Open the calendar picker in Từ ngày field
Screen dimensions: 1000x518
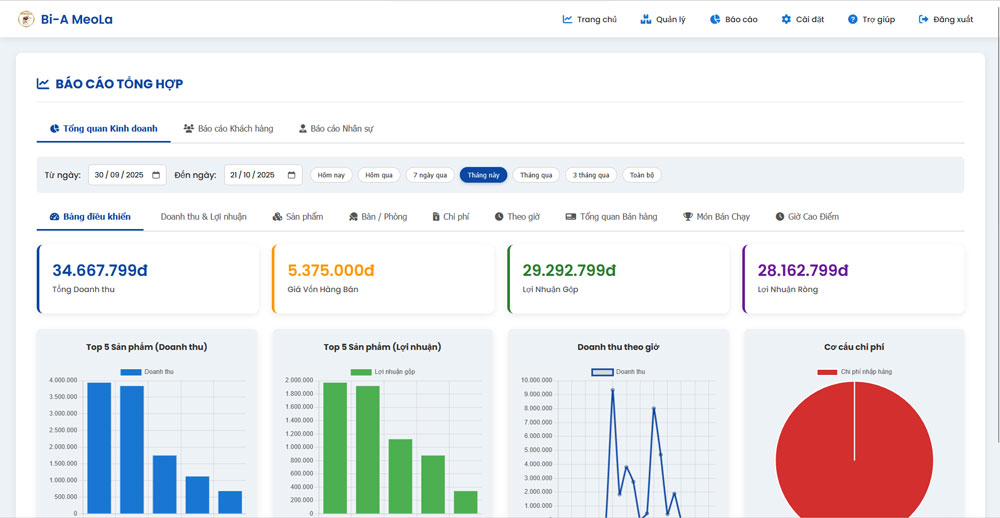[x=156, y=175]
